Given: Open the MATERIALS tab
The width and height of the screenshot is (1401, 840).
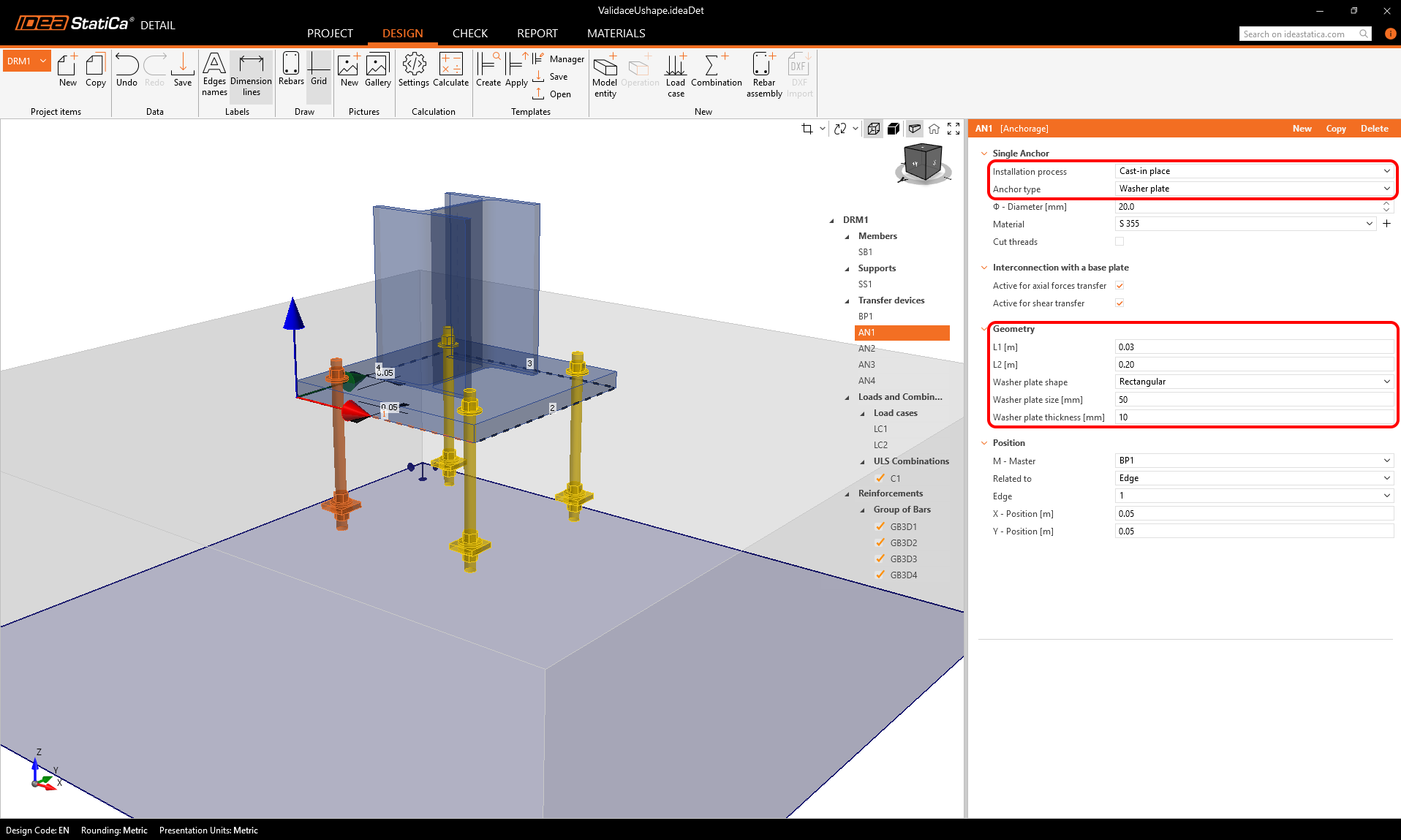Looking at the screenshot, I should (x=616, y=34).
